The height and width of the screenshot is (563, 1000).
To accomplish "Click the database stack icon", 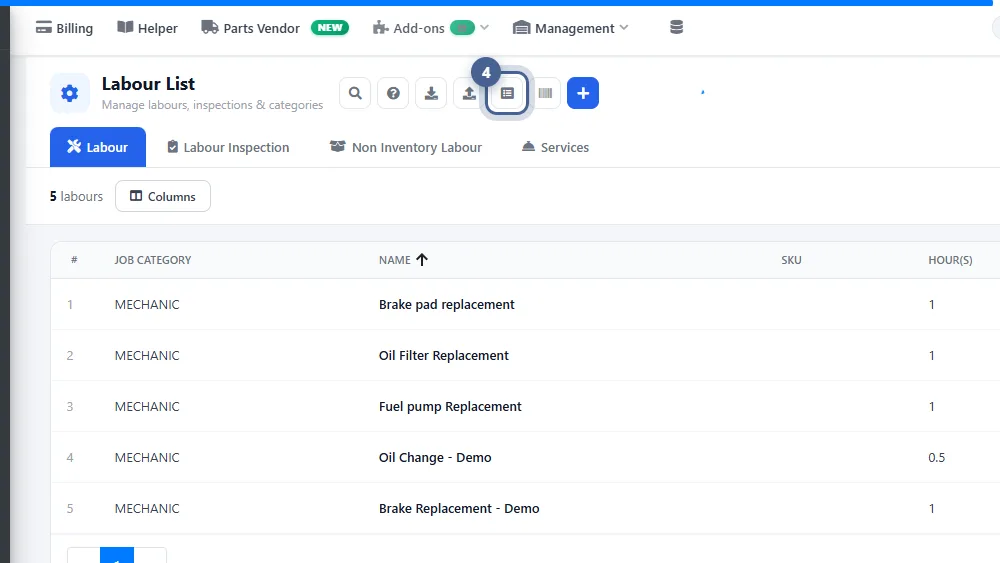I will tap(677, 27).
